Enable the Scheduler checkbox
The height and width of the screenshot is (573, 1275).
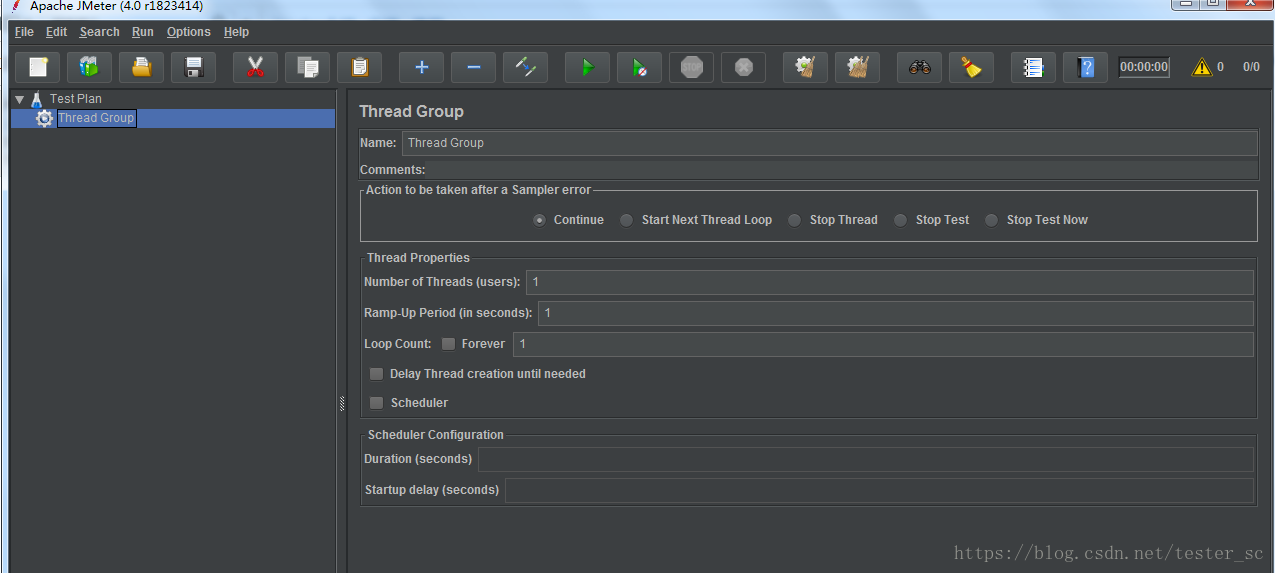point(376,403)
